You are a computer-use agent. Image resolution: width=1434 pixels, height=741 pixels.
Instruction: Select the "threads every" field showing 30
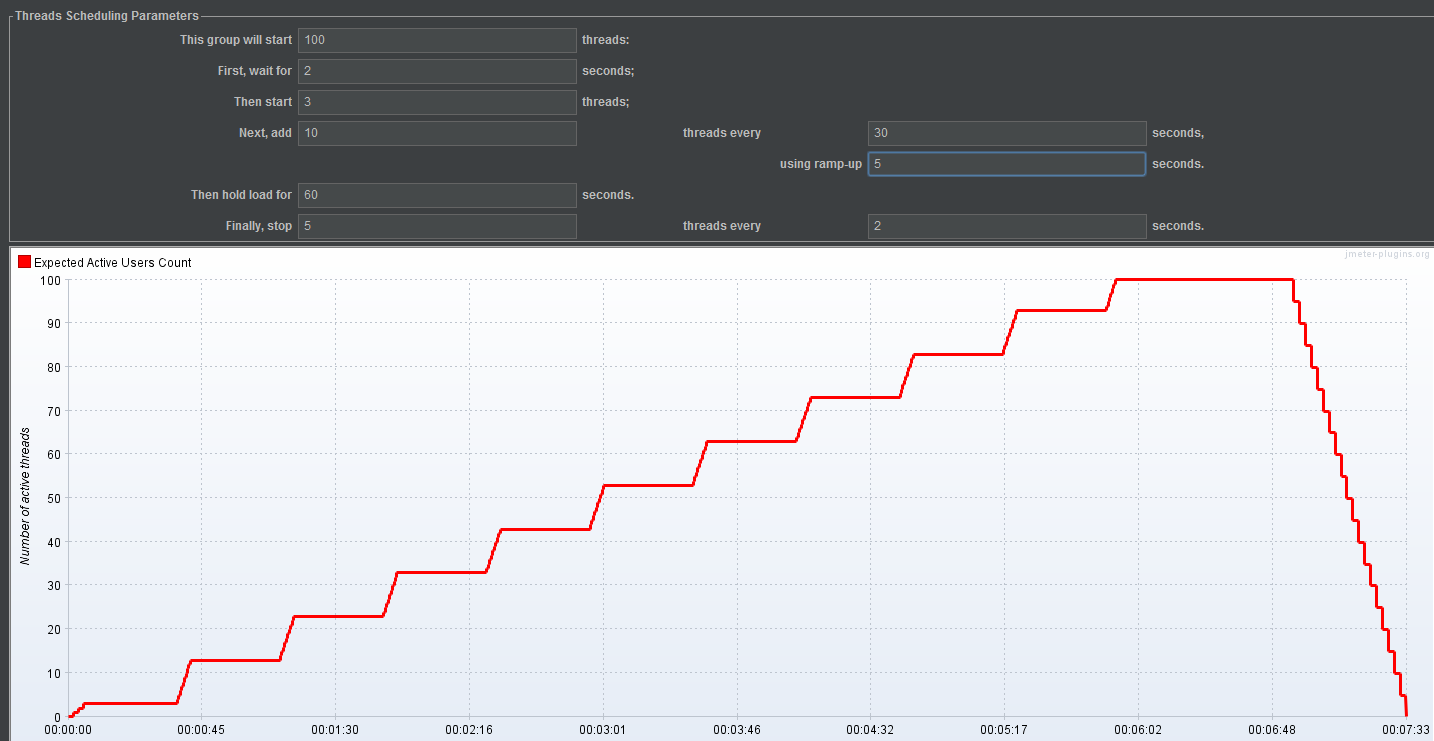[1006, 132]
